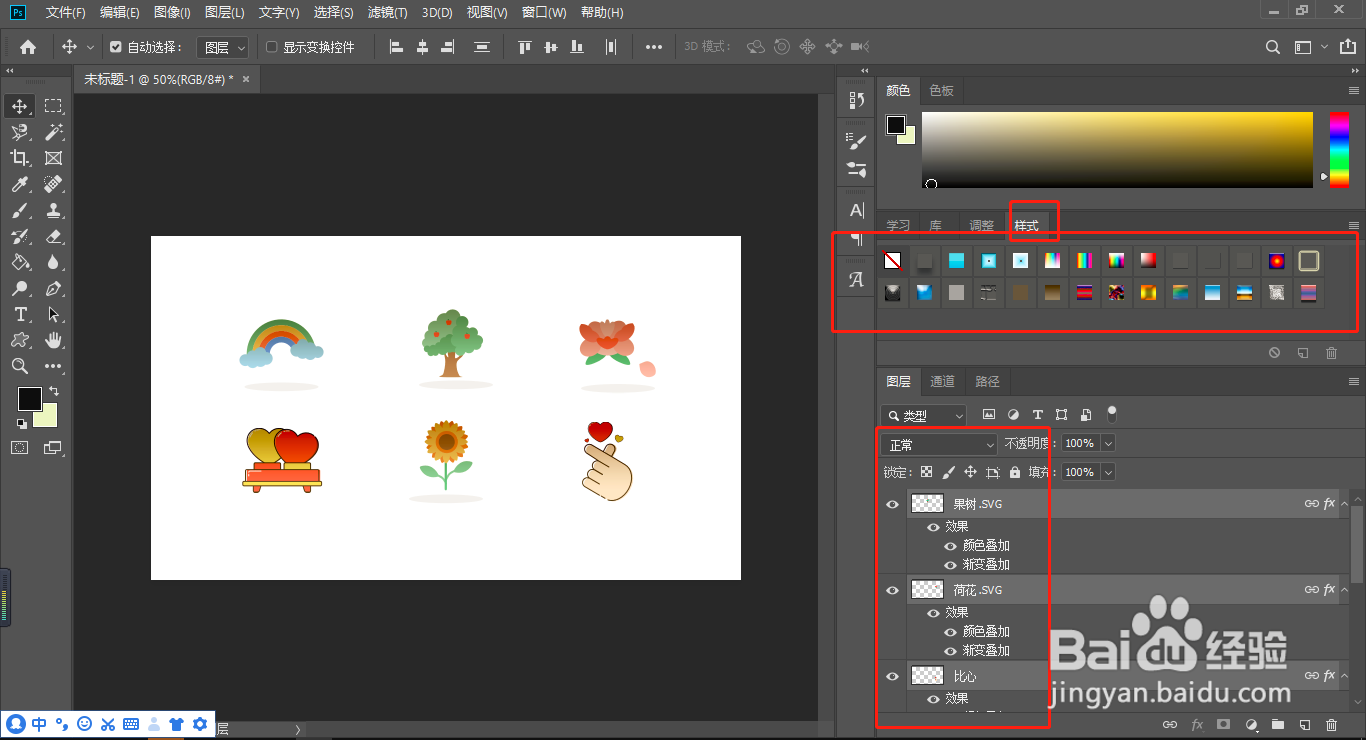Screen dimensions: 1366x740
Task: Open the 文件(F) menu
Action: coord(65,13)
